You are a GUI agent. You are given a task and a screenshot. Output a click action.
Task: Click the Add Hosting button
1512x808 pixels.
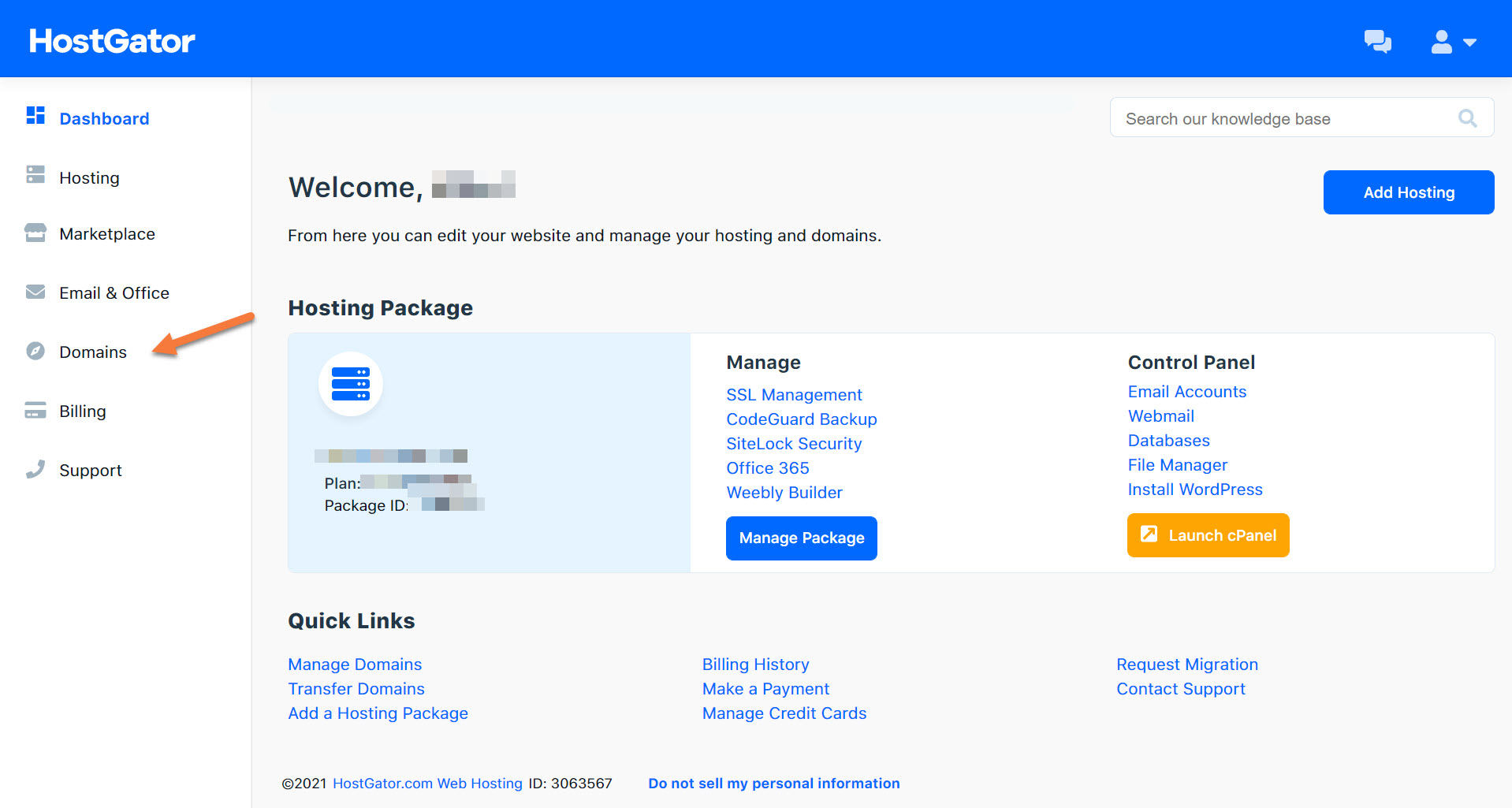pyautogui.click(x=1409, y=192)
